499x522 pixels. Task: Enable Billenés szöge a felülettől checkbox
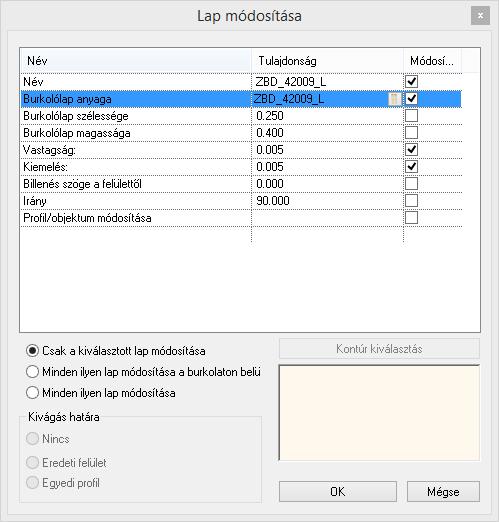coord(411,184)
